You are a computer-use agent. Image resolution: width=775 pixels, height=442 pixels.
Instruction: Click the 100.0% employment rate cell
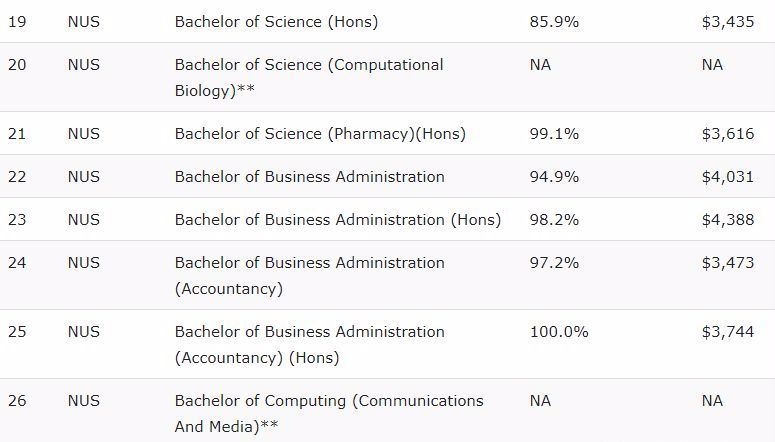pyautogui.click(x=559, y=332)
